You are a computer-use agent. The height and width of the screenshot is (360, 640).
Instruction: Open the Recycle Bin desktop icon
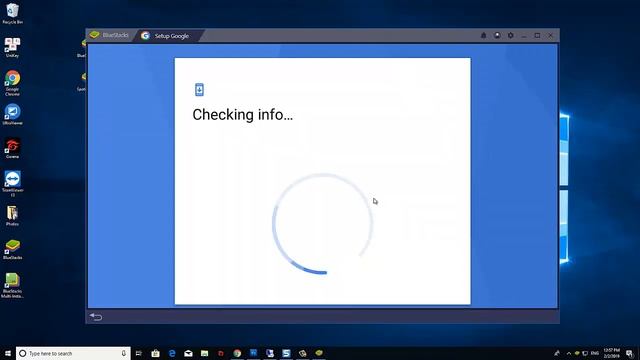coord(12,13)
